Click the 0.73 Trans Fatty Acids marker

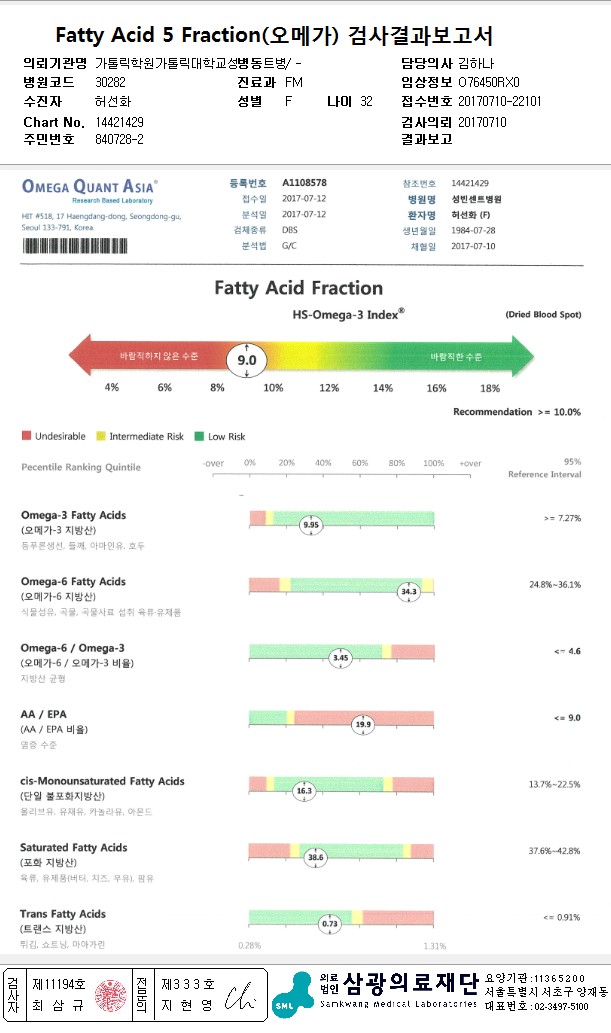click(330, 923)
